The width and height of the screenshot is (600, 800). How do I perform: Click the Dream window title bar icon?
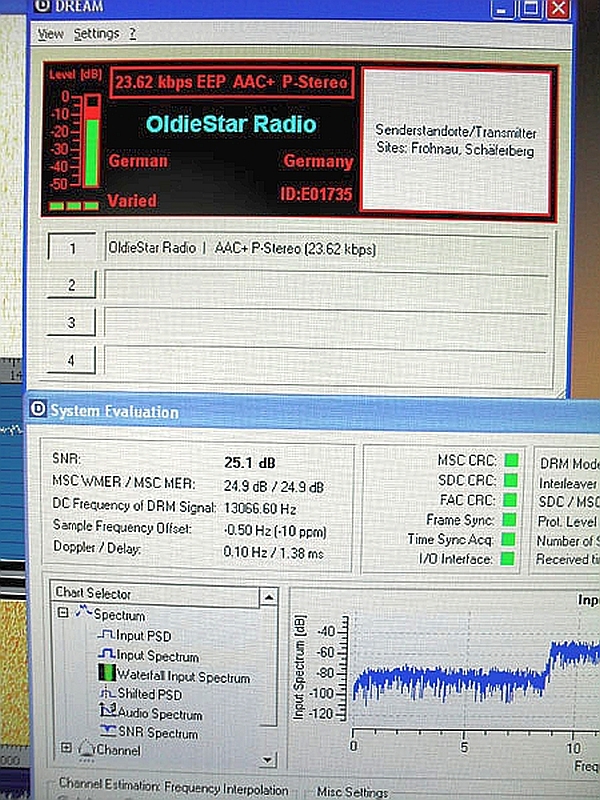tap(44, 5)
